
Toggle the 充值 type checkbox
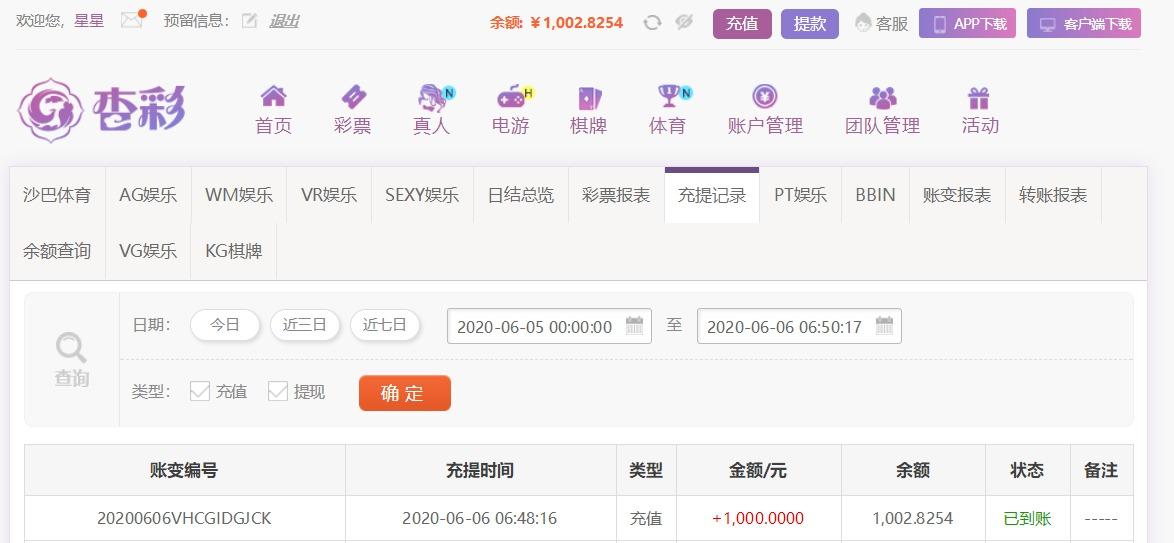199,391
